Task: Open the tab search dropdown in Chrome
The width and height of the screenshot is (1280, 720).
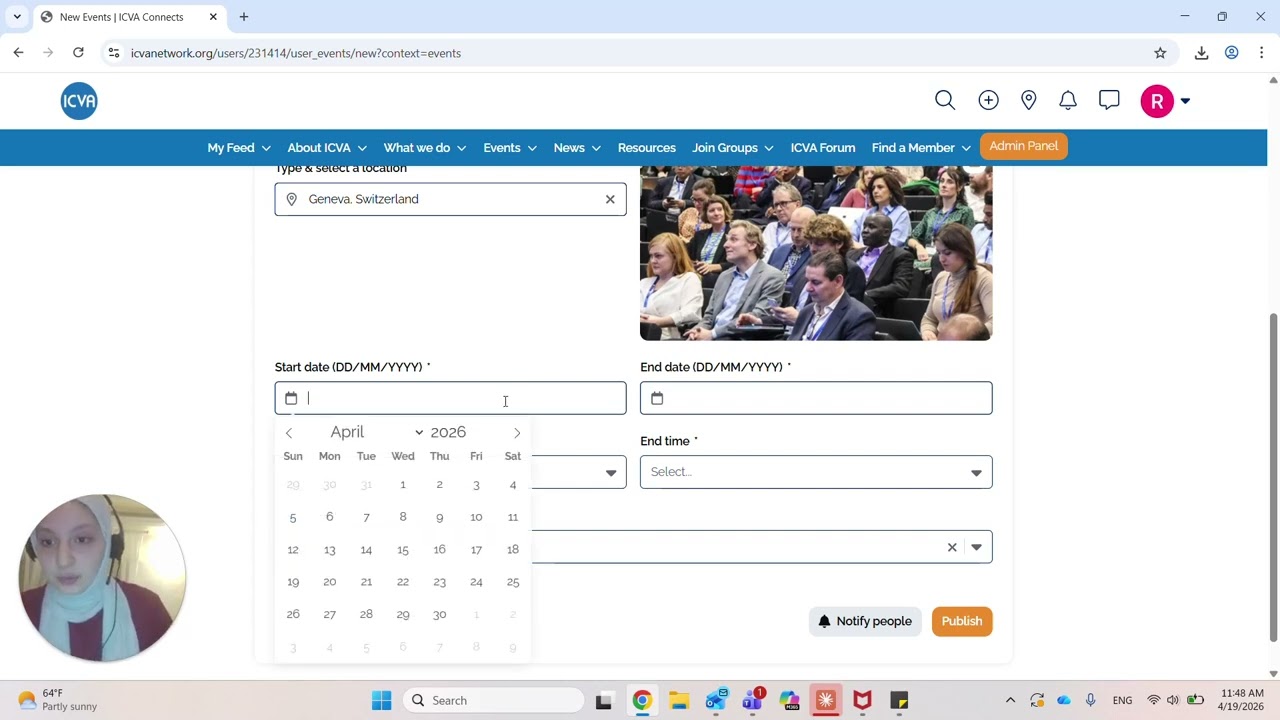Action: (17, 17)
